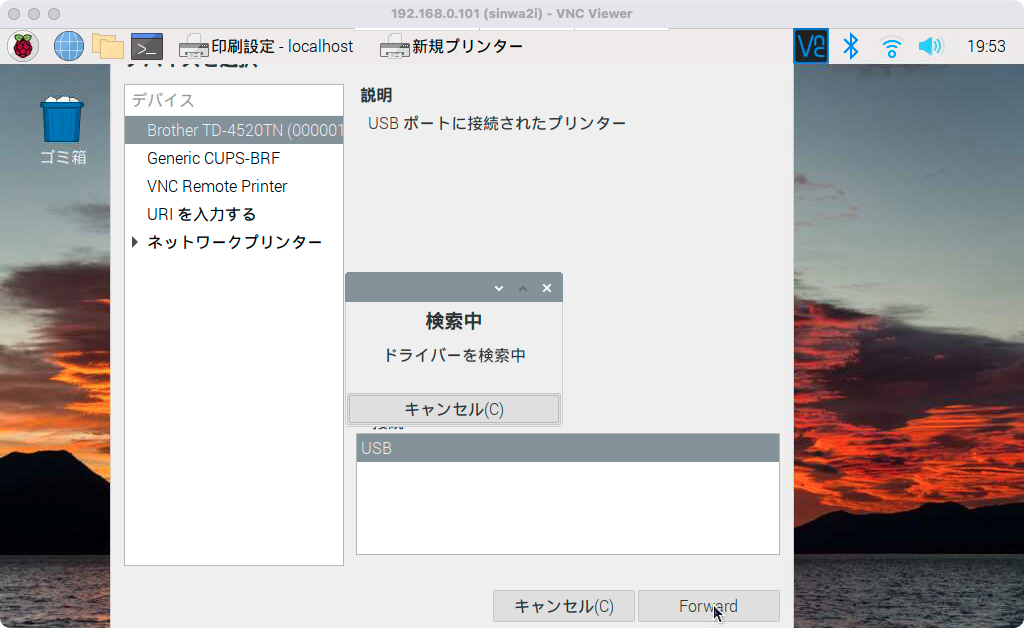
Task: Launch the web browser globe icon
Action: (x=68, y=46)
